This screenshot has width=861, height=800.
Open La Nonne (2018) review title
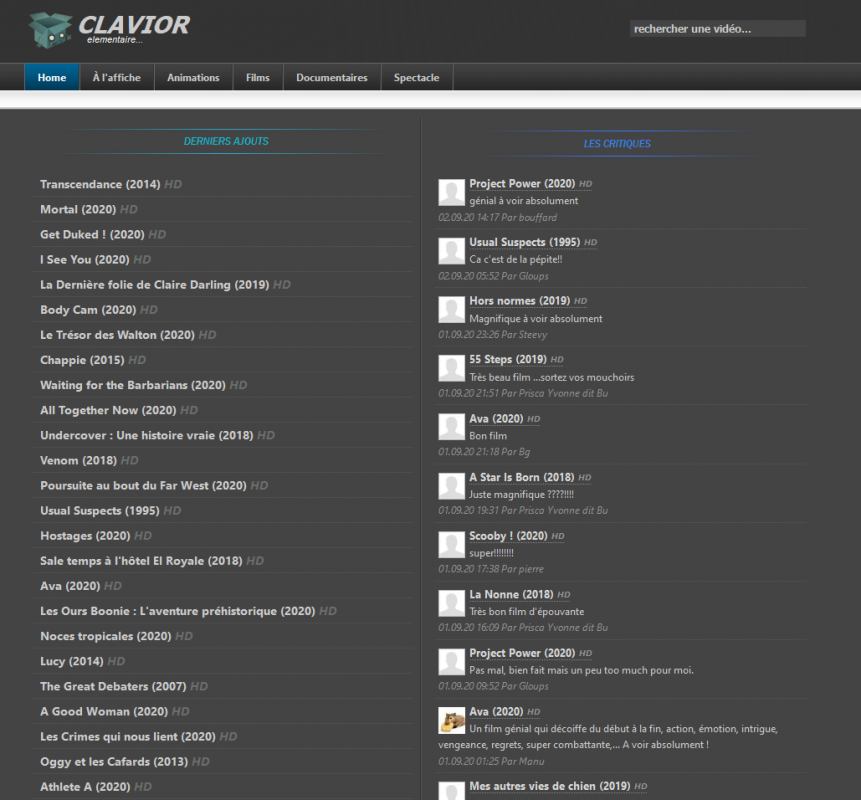tap(511, 595)
